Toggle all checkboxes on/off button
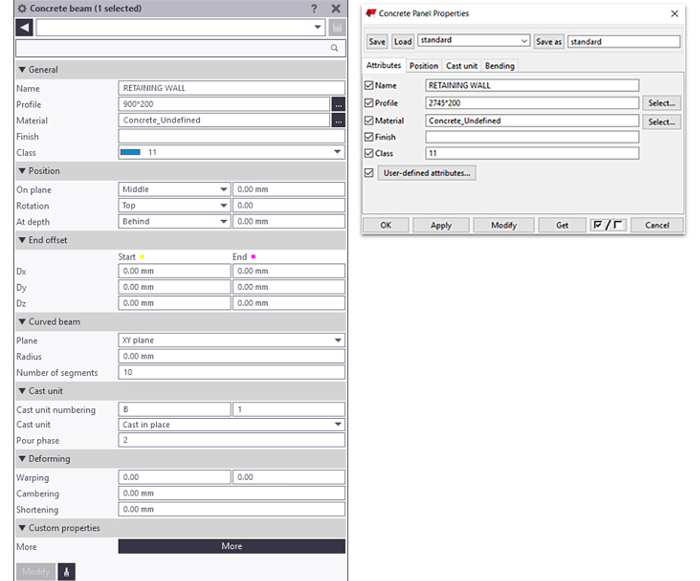The width and height of the screenshot is (700, 581). pyautogui.click(x=607, y=225)
